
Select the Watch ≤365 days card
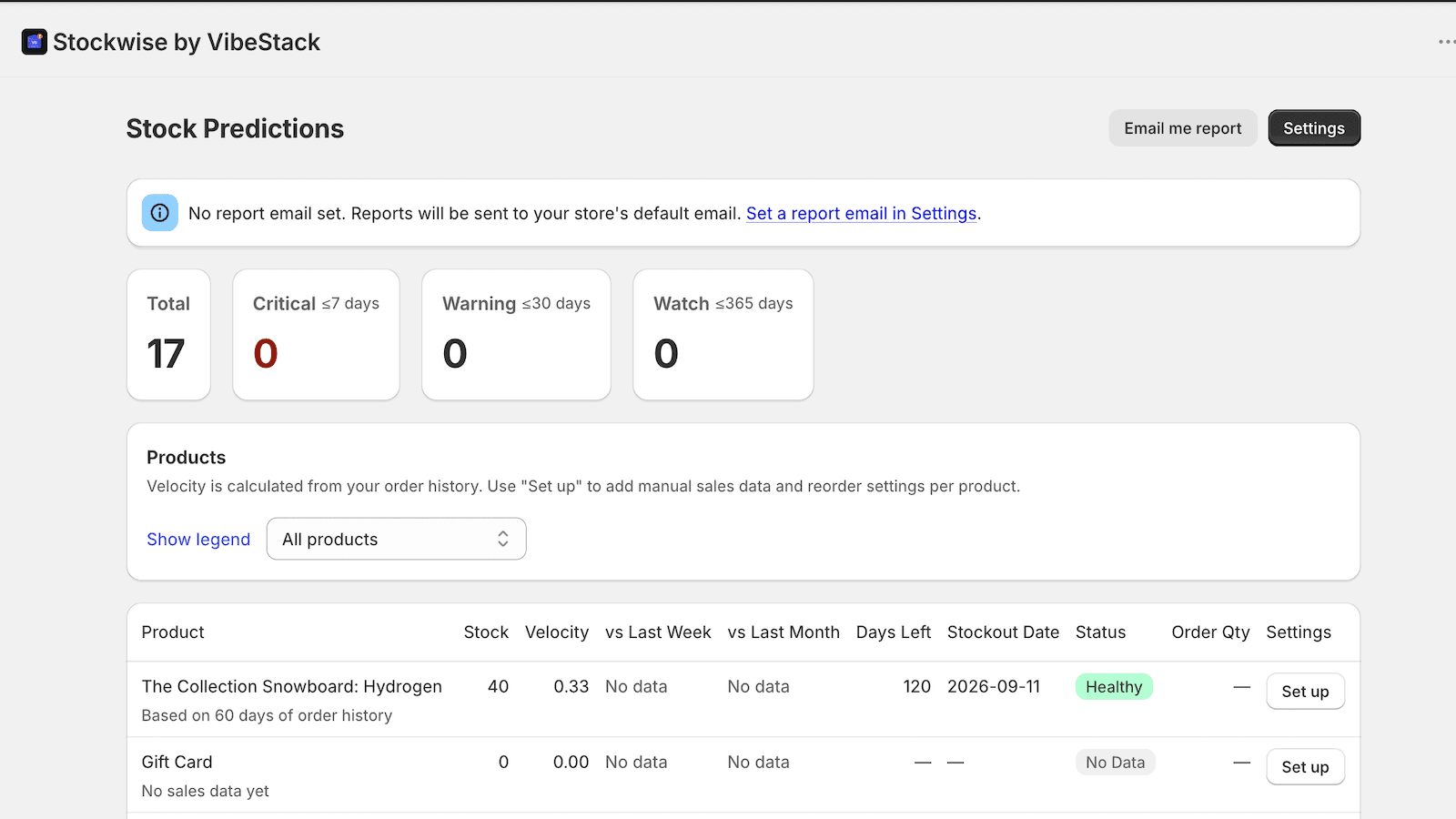click(x=723, y=334)
